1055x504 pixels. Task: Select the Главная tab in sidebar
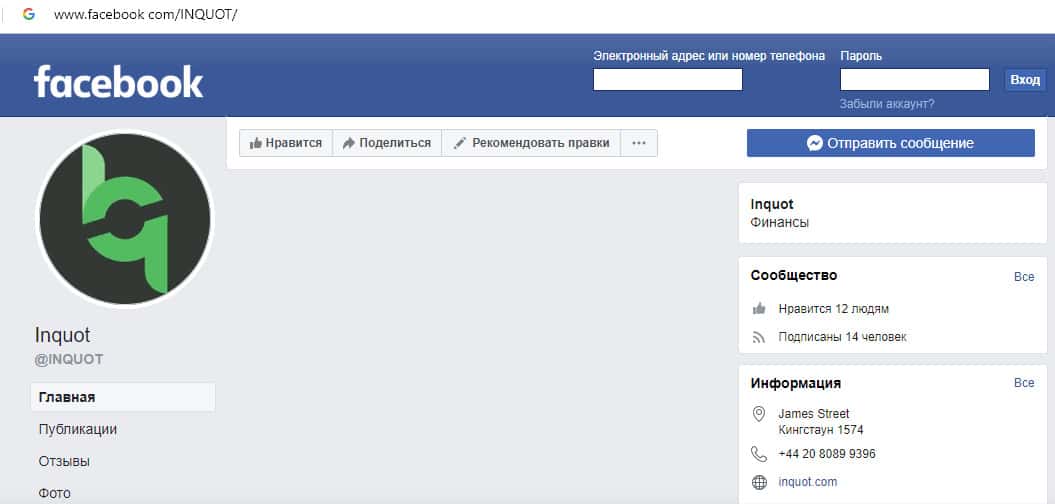pyautogui.click(x=123, y=397)
